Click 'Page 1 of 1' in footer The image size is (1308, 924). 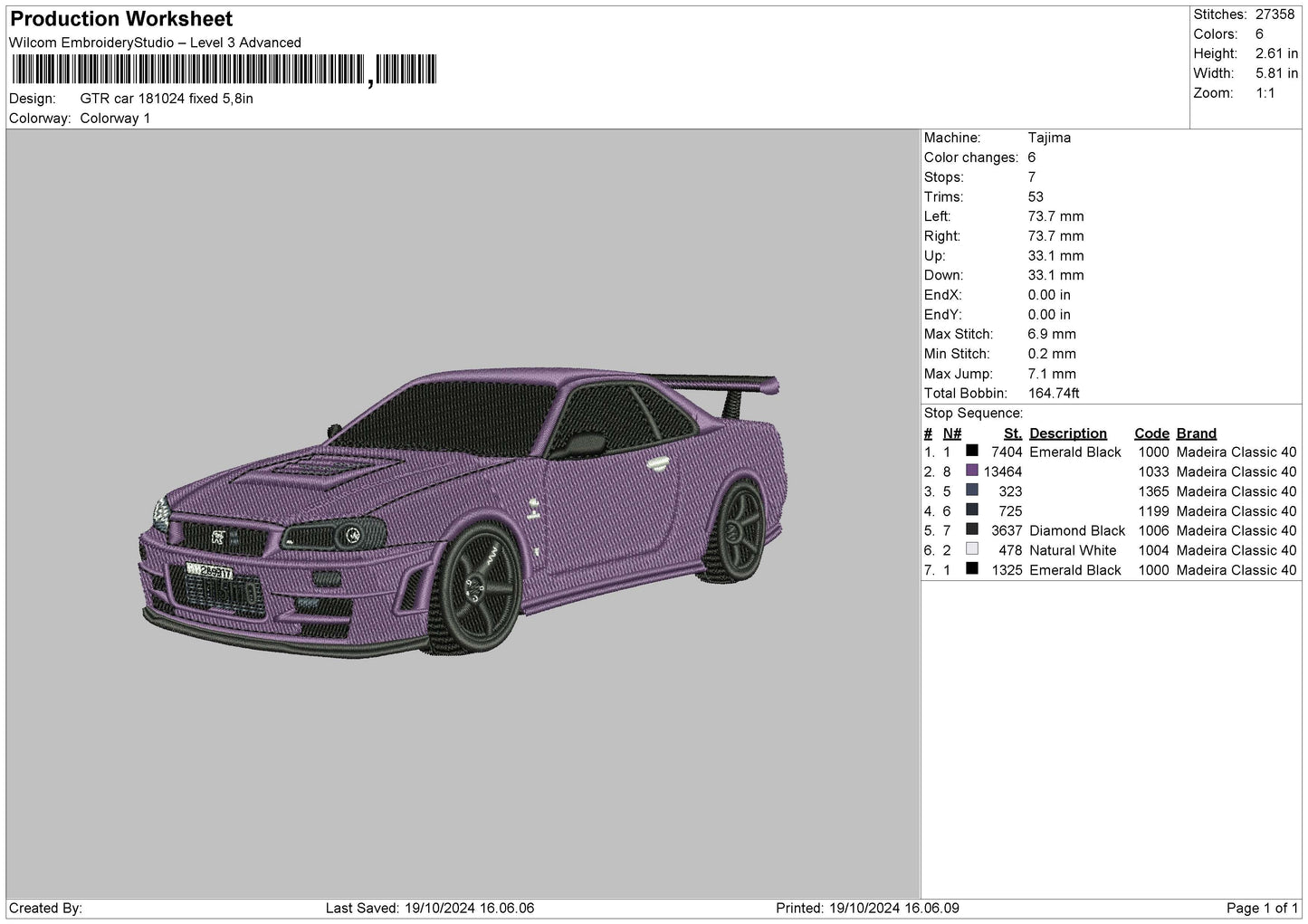pos(1263,908)
